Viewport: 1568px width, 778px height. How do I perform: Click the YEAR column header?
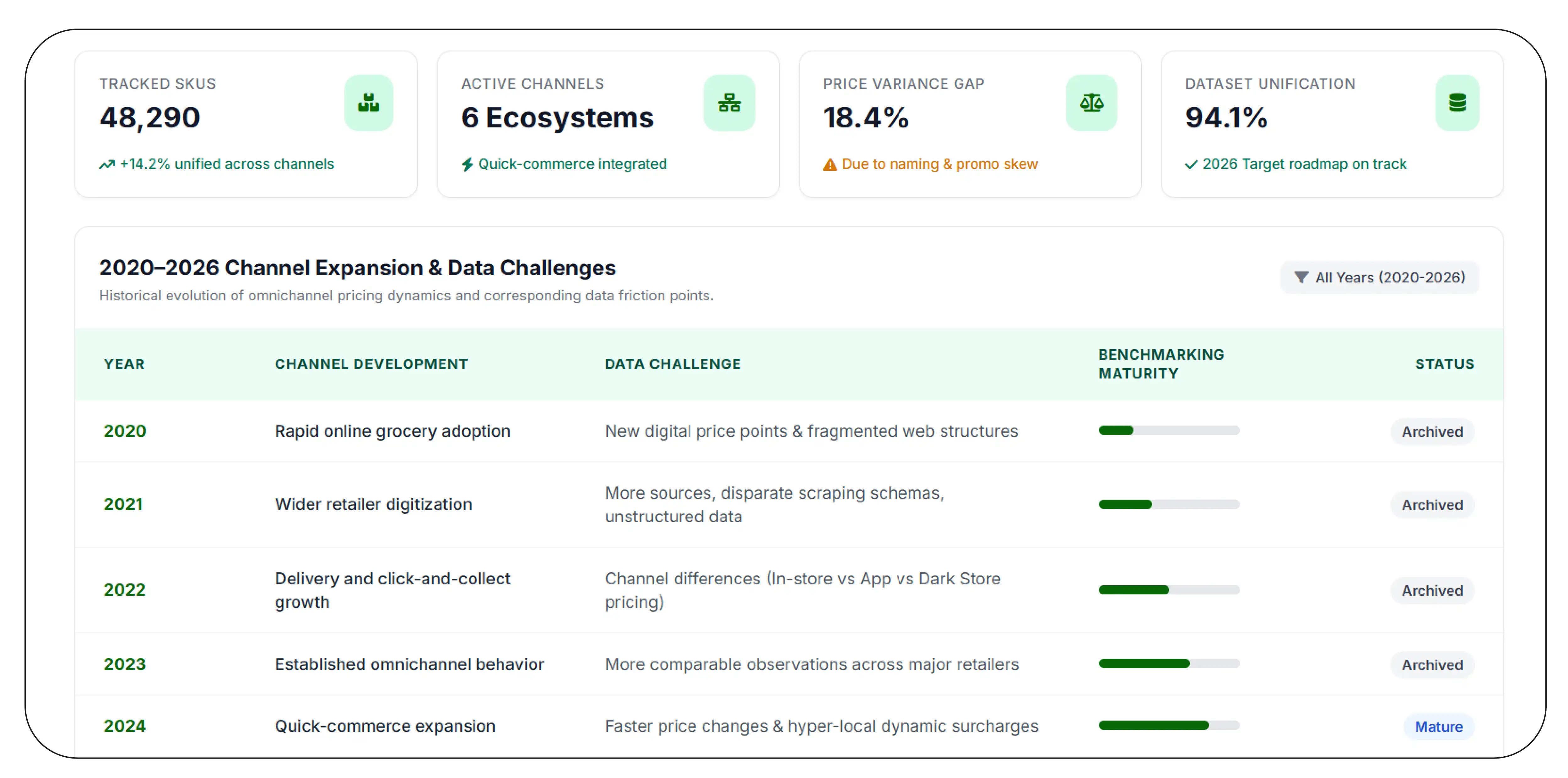pyautogui.click(x=124, y=364)
